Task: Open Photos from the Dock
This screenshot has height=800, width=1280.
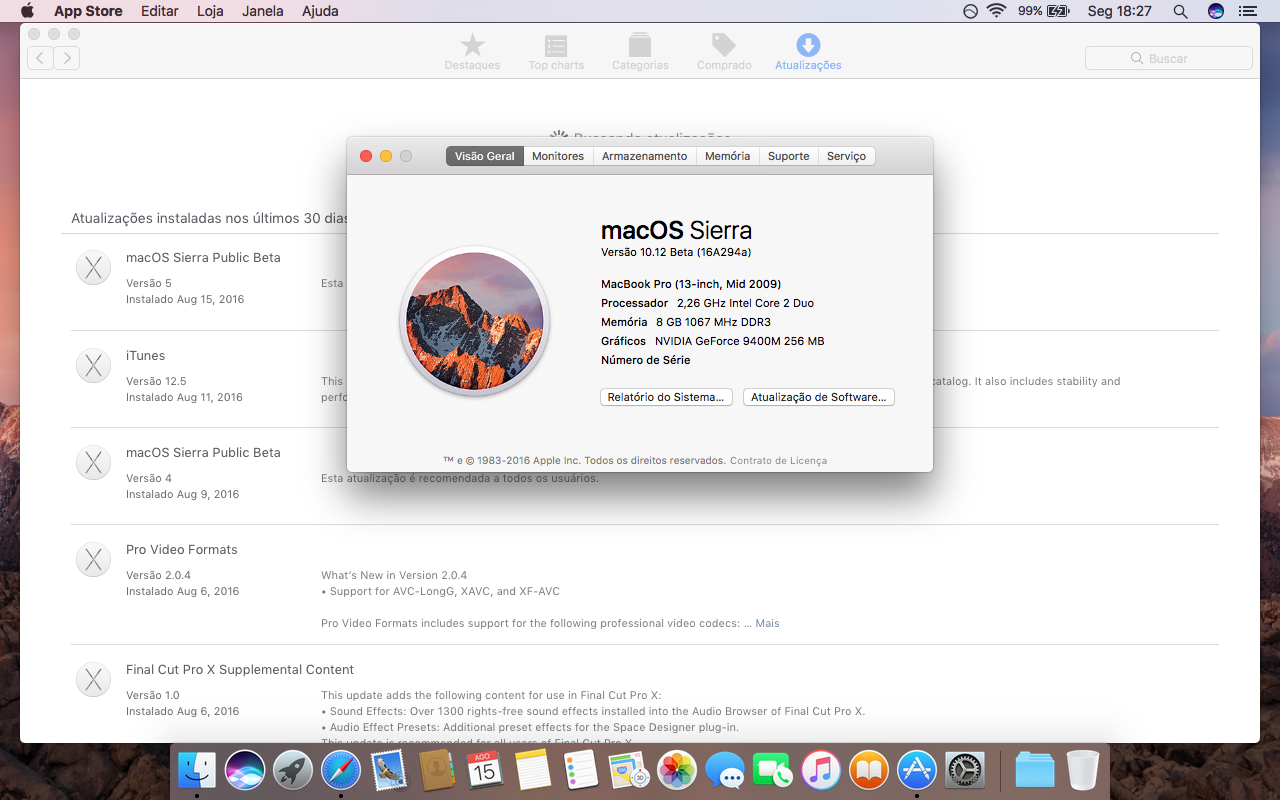Action: tap(677, 770)
